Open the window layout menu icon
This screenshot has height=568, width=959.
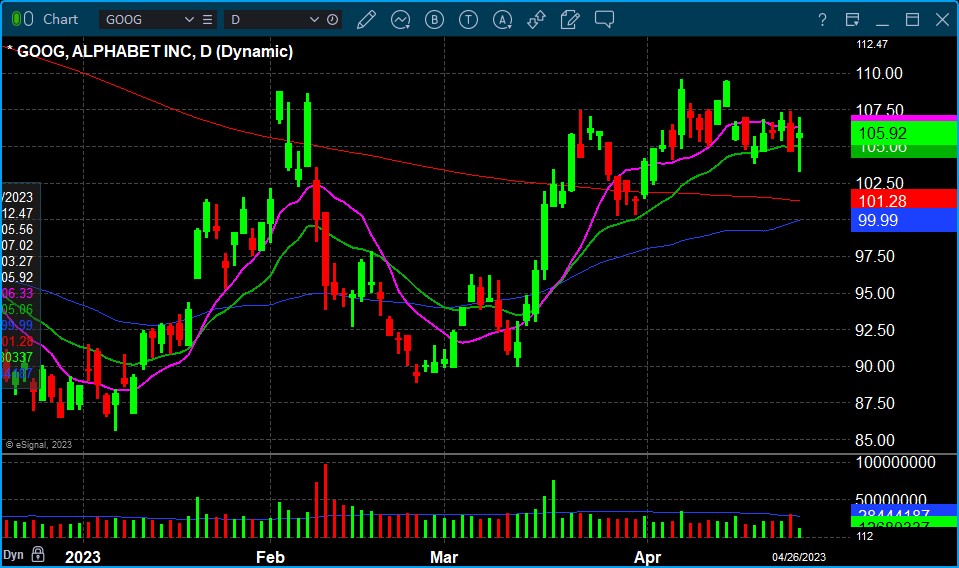pos(852,20)
